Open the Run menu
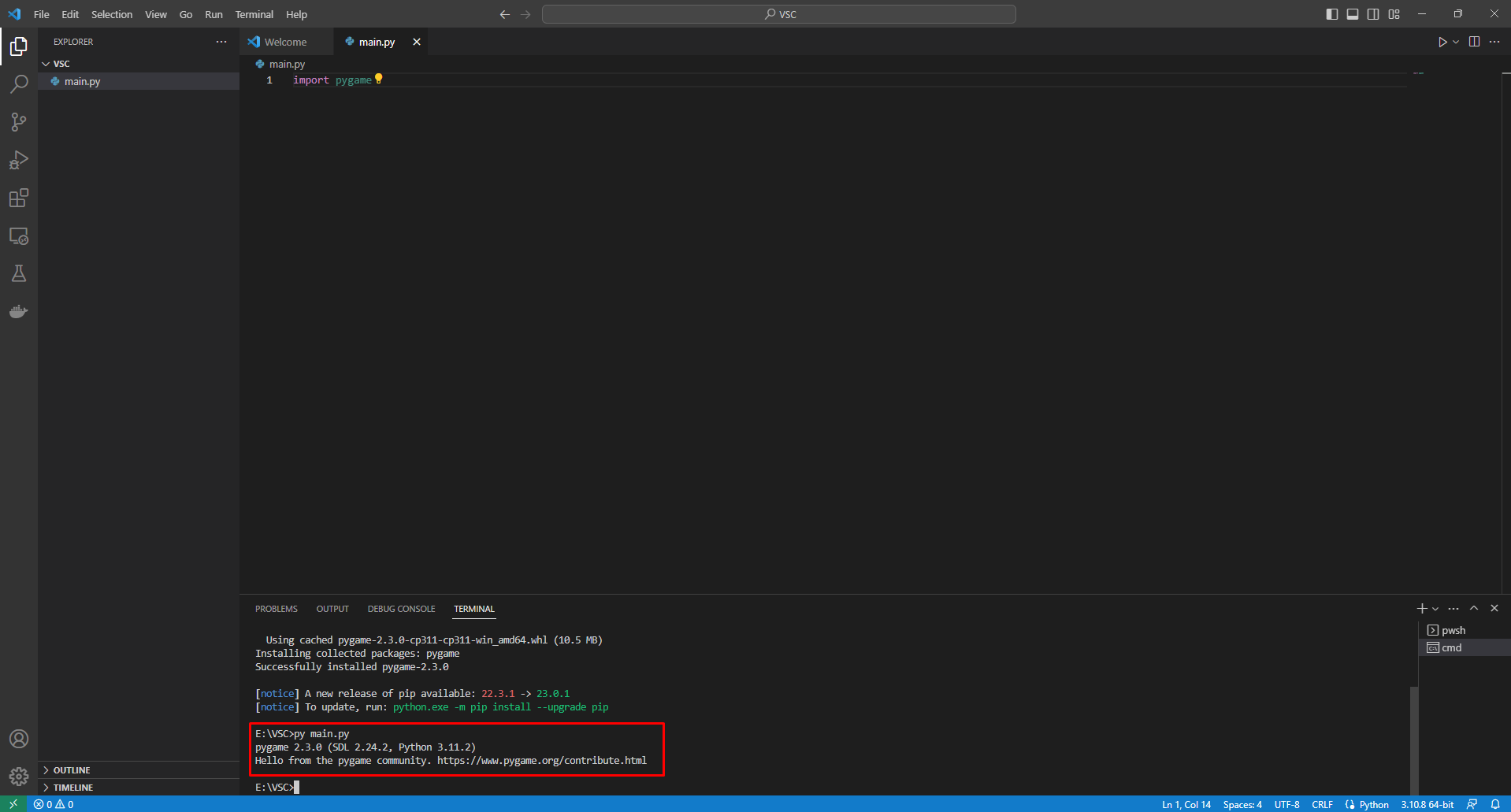The width and height of the screenshot is (1511, 812). coord(213,14)
